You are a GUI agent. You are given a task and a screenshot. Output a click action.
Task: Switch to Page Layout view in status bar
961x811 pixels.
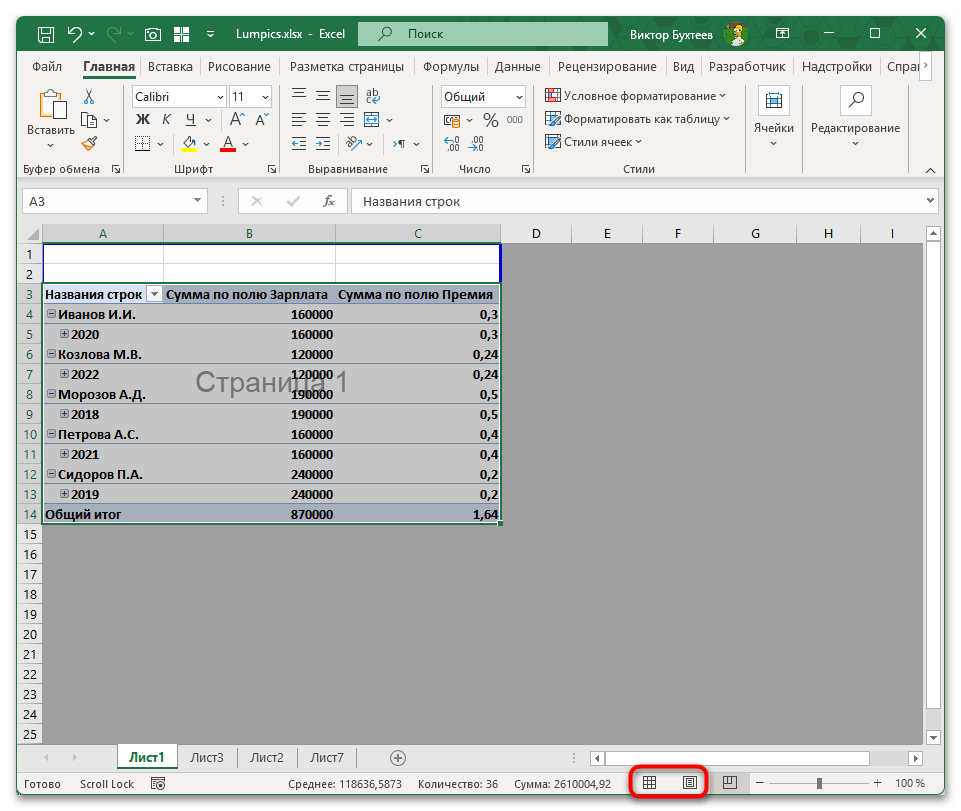point(689,783)
